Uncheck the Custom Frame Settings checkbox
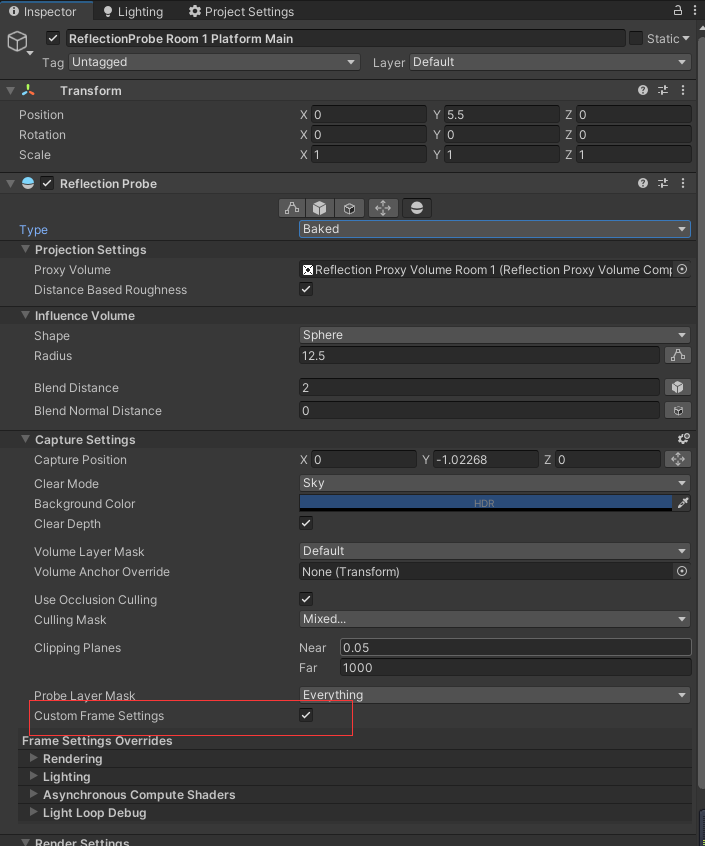 tap(305, 715)
